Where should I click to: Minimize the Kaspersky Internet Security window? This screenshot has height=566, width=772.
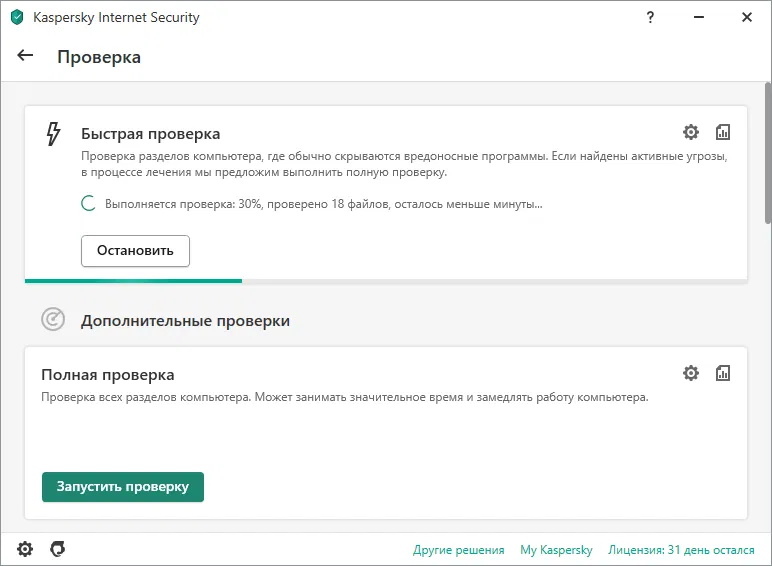click(699, 17)
